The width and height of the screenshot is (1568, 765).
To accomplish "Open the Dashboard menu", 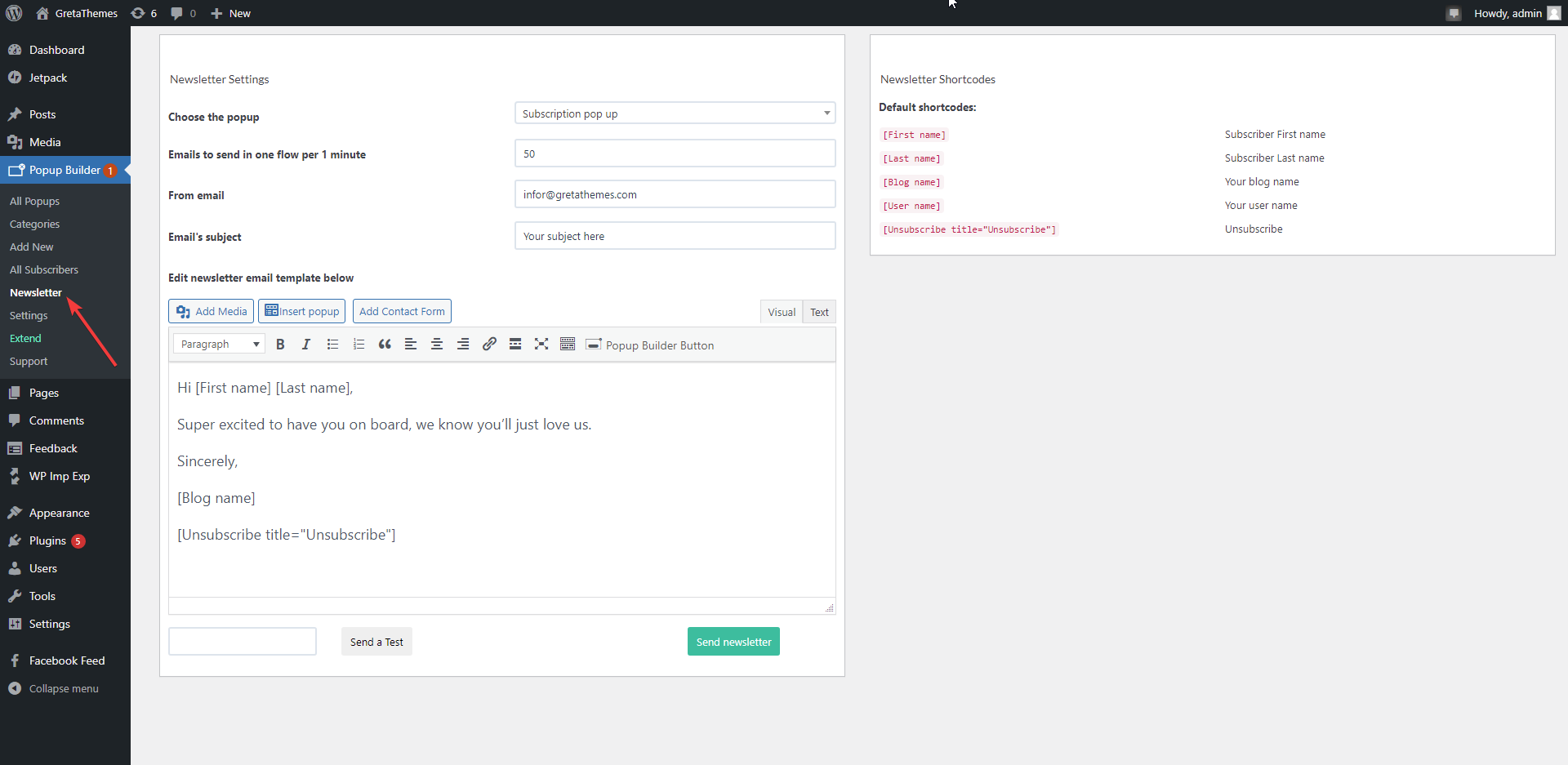I will point(65,50).
